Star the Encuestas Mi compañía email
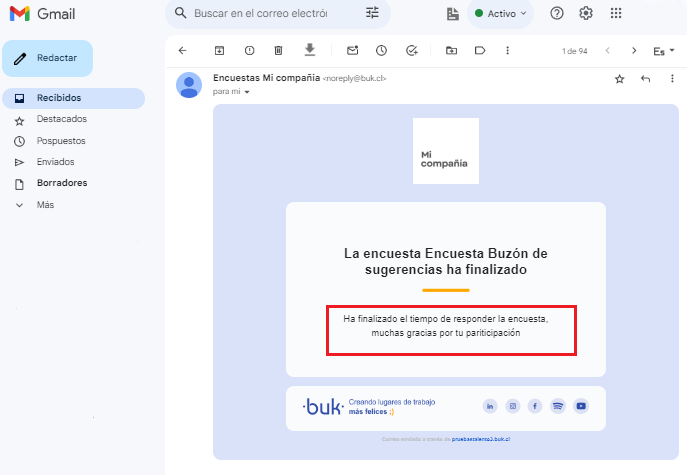687x475 pixels. pyautogui.click(x=619, y=78)
